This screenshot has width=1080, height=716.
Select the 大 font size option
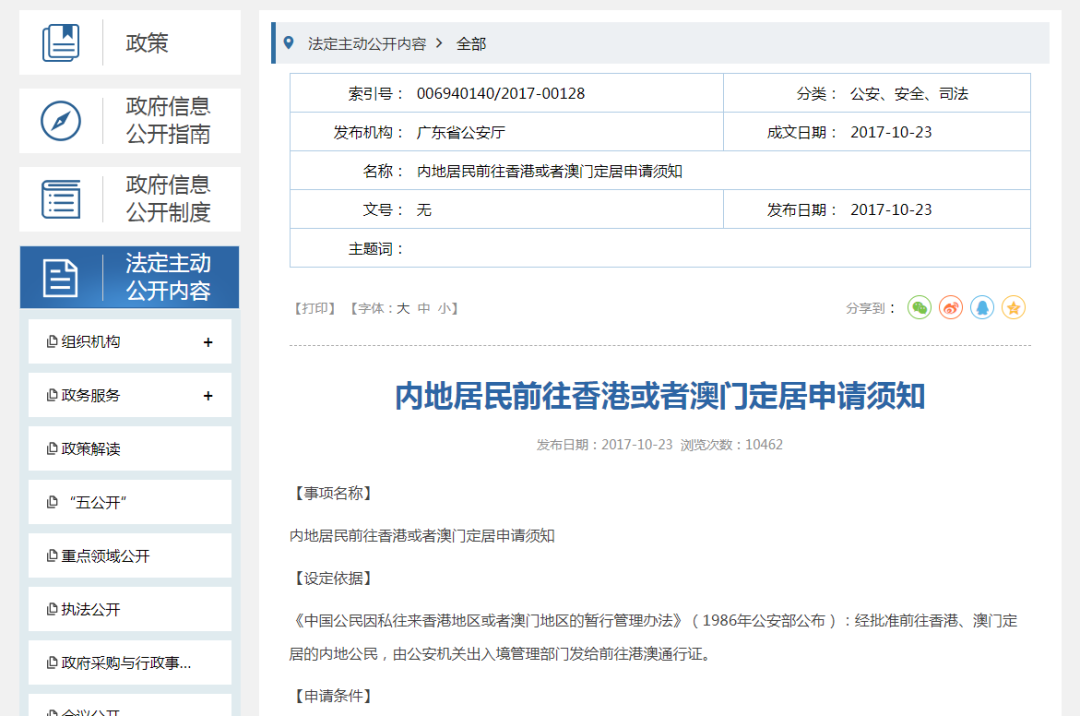(x=404, y=308)
